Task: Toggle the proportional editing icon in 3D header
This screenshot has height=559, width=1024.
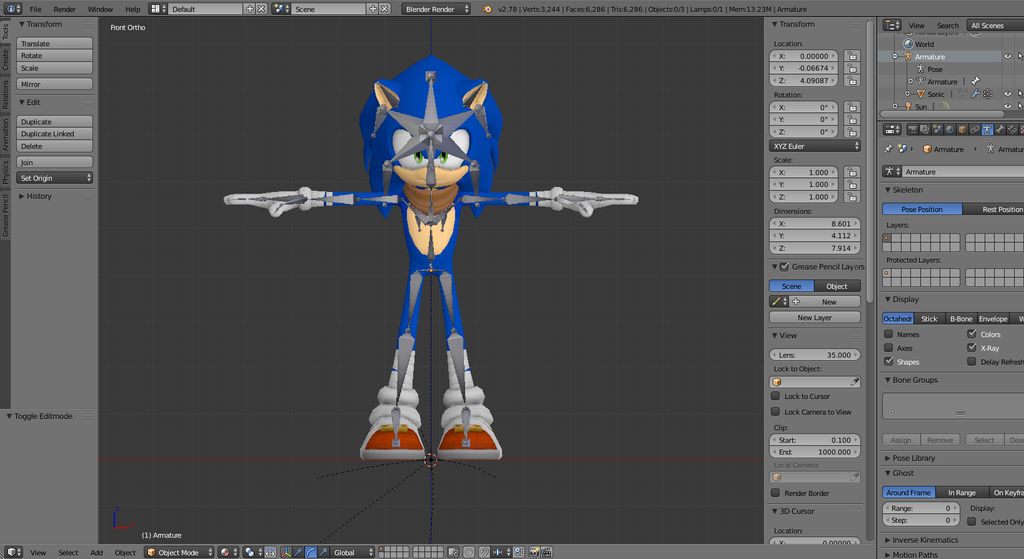Action: click(x=468, y=552)
